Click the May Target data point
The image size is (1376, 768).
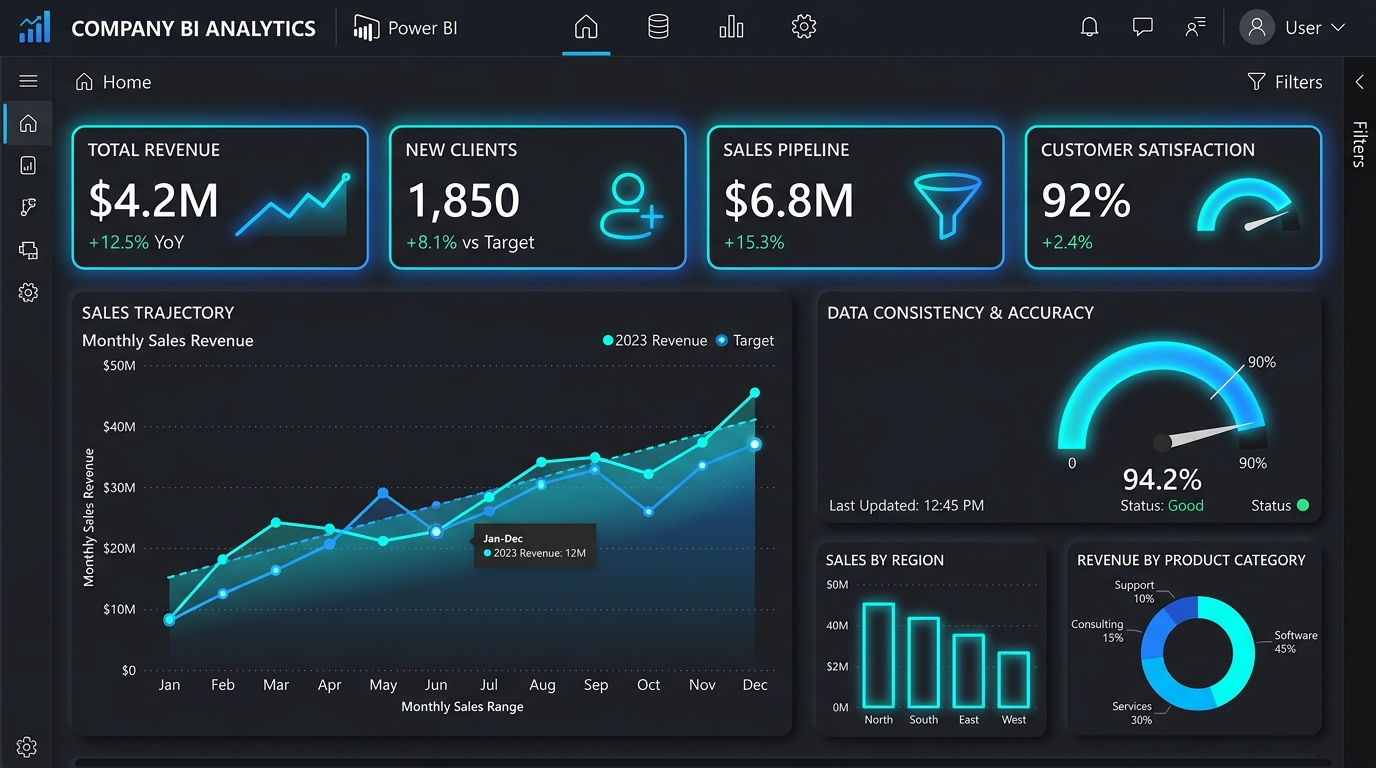(x=383, y=493)
